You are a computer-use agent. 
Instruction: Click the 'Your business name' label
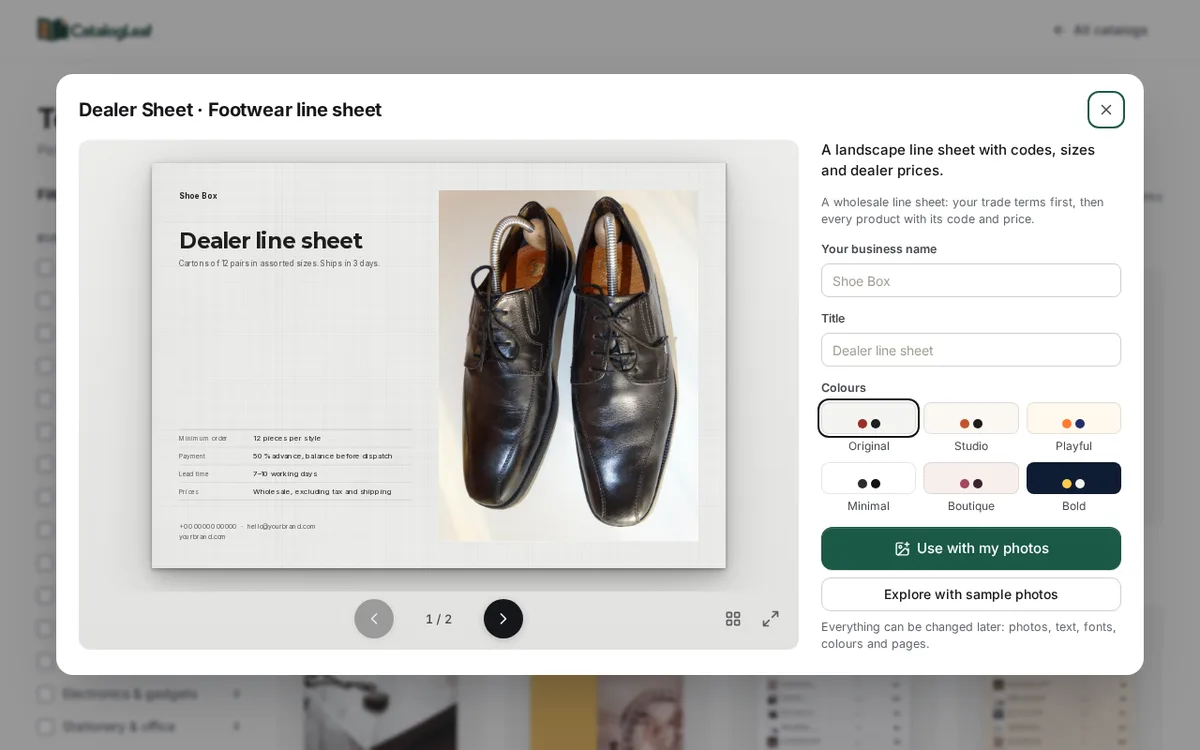click(879, 249)
